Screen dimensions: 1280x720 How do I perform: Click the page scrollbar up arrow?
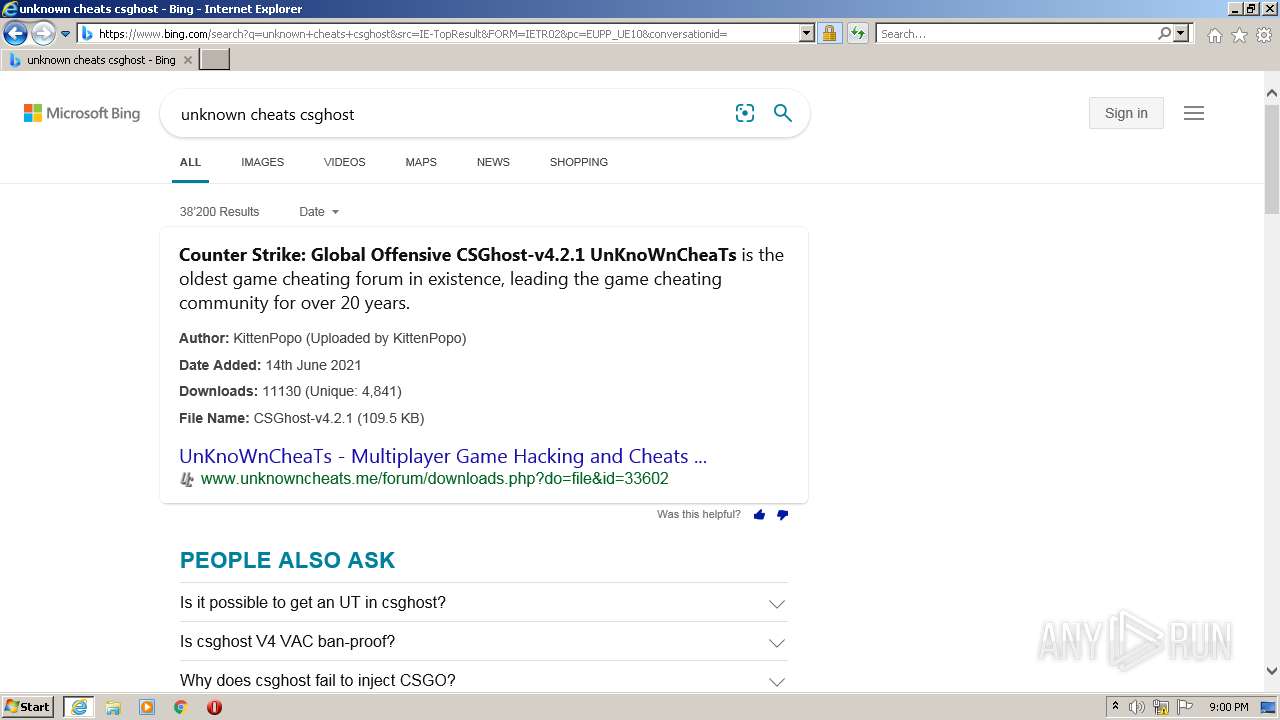pyautogui.click(x=1272, y=93)
